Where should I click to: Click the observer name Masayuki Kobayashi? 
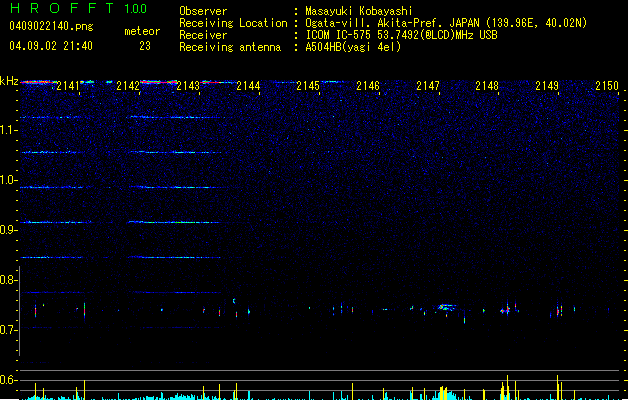(359, 11)
